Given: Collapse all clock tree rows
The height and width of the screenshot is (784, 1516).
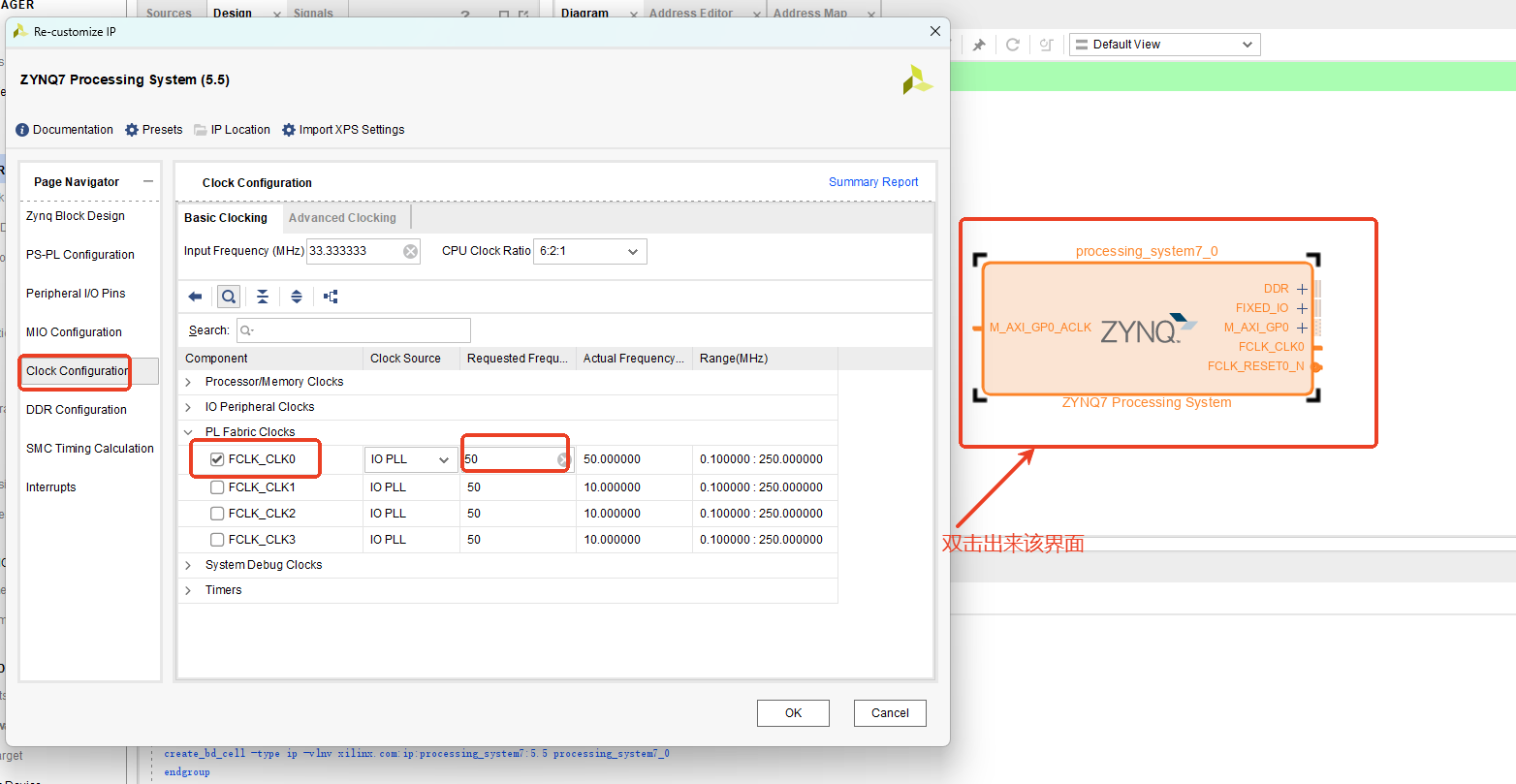Looking at the screenshot, I should point(263,297).
